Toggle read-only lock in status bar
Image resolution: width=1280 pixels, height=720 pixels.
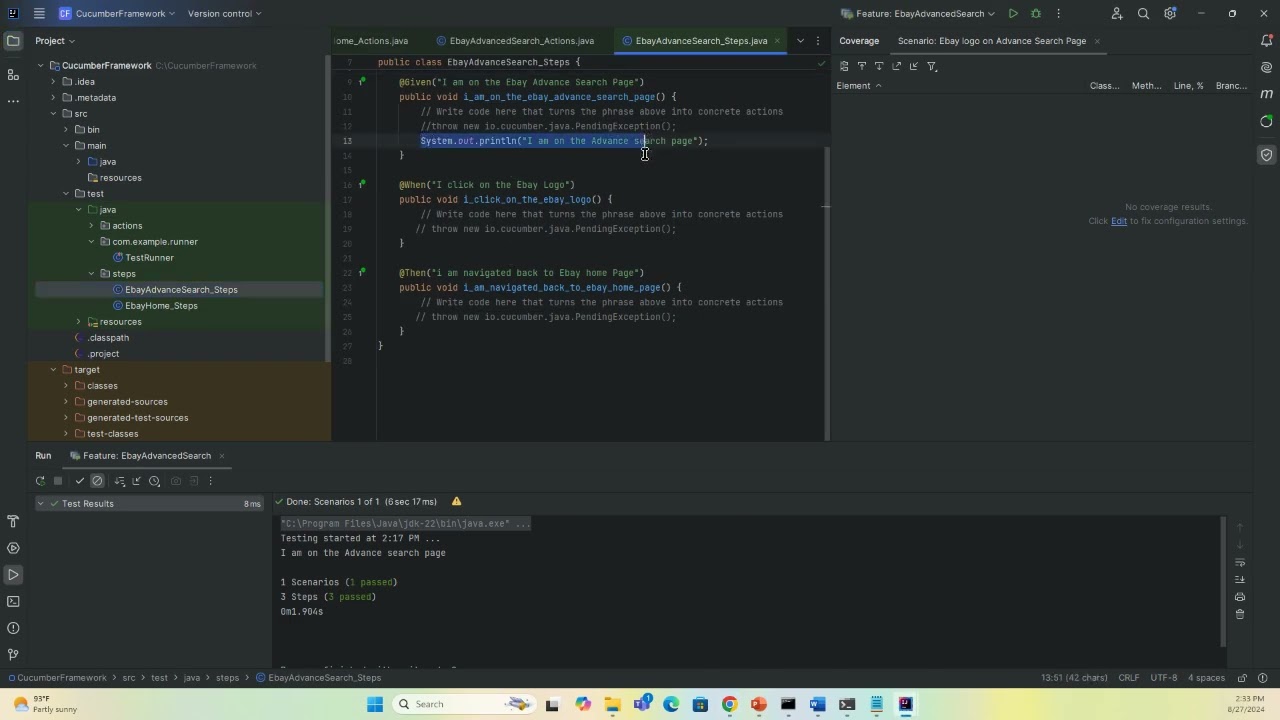(x=1242, y=678)
